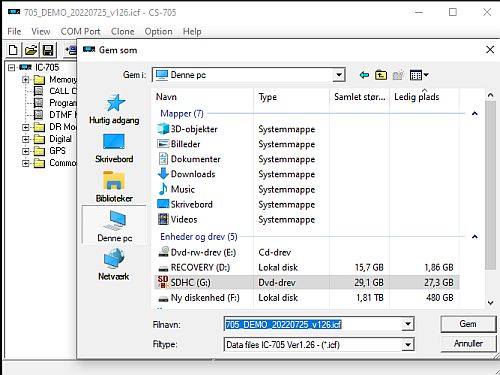The image size is (500, 375).
Task: Collapse the Mapper (7) group
Action: [x=475, y=114]
